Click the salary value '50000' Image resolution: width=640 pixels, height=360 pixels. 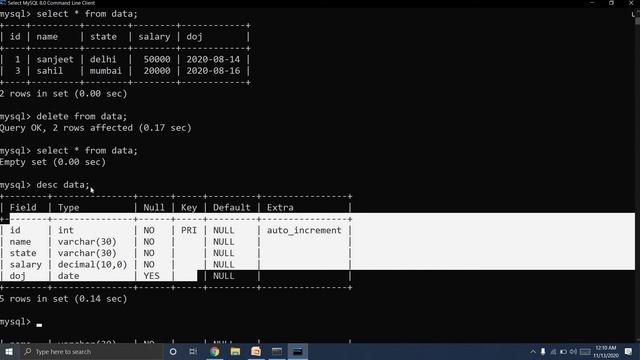pos(157,60)
